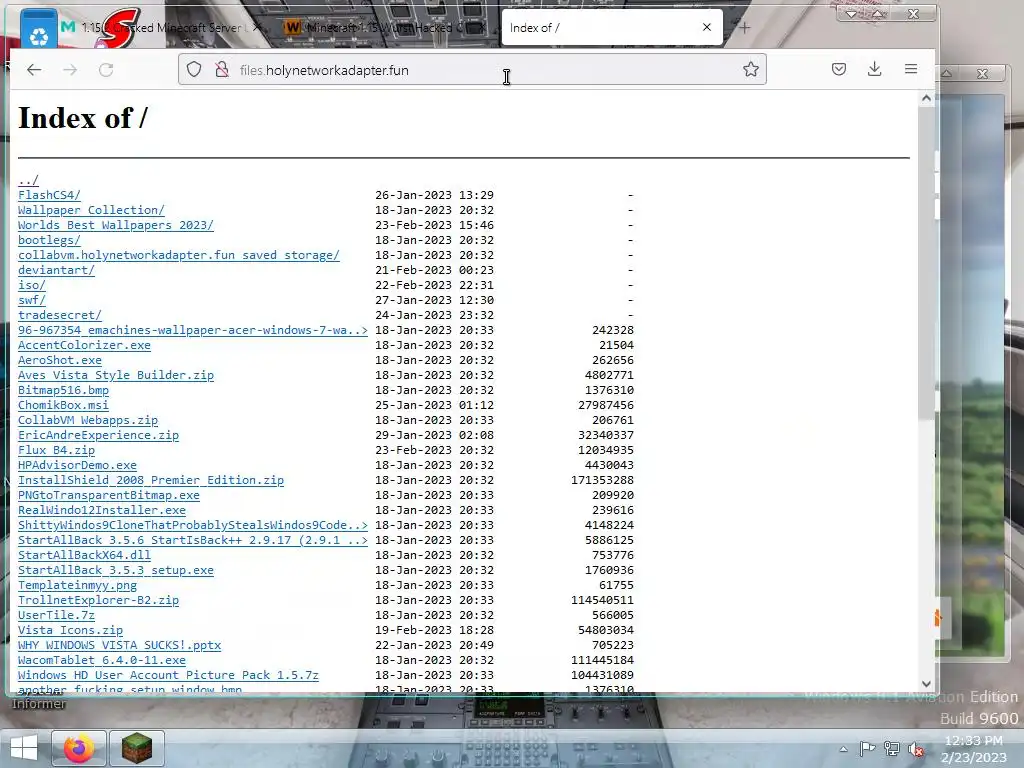The width and height of the screenshot is (1024, 768).
Task: Select the 'Index of /' tab
Action: 612,27
